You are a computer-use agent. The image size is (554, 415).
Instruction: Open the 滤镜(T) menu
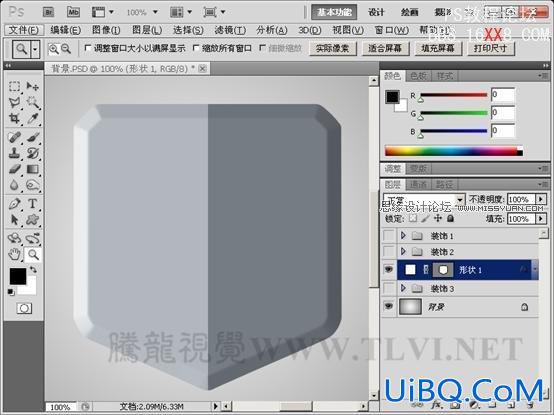[230, 30]
